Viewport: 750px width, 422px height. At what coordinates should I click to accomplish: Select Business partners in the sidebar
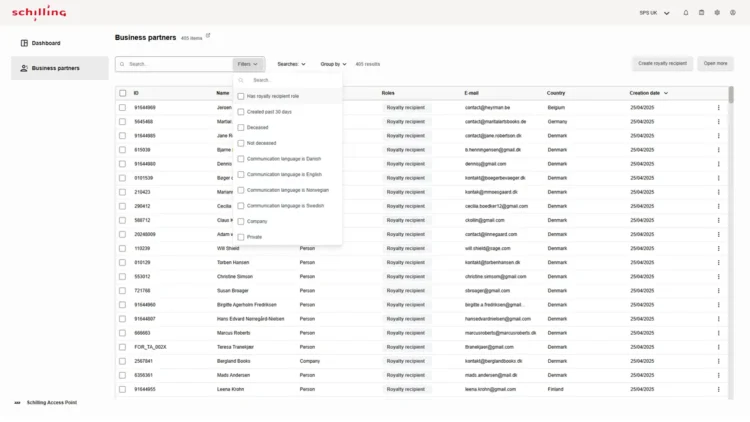[x=55, y=68]
